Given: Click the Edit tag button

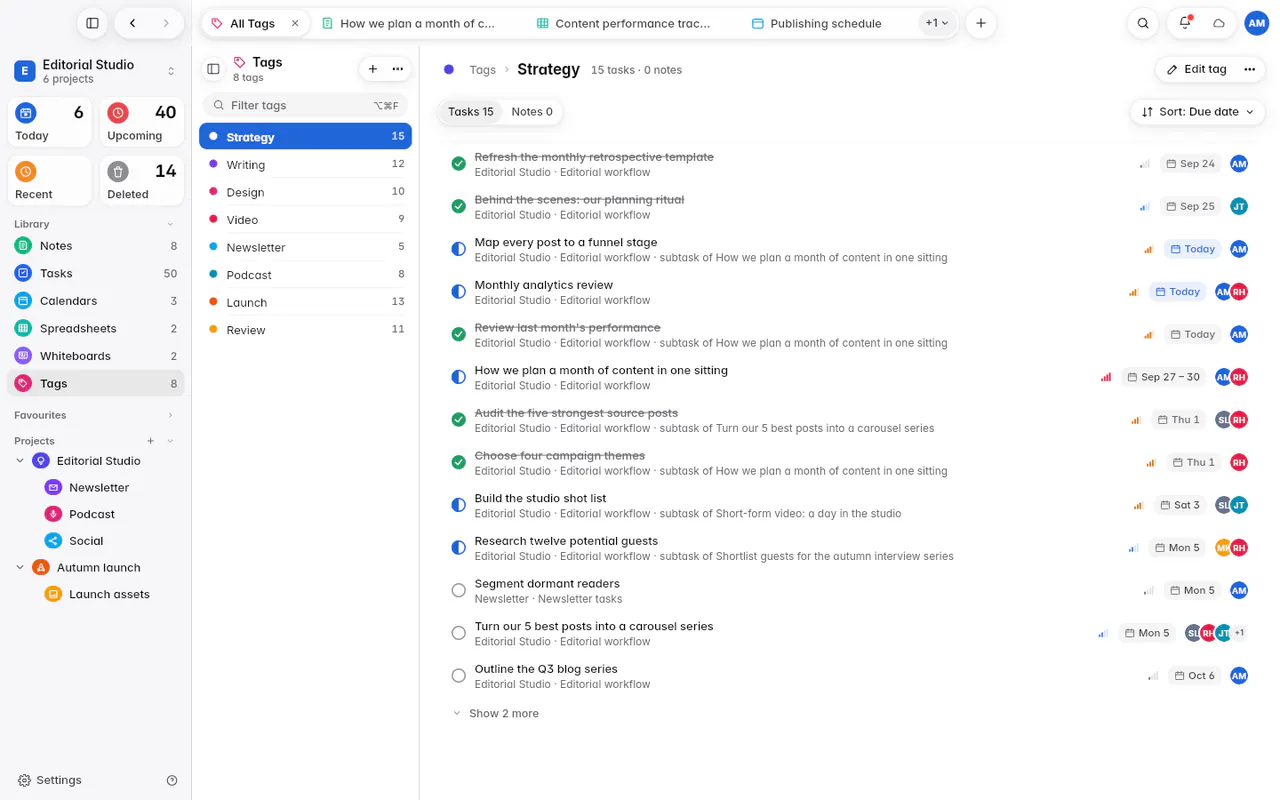Looking at the screenshot, I should [1196, 69].
